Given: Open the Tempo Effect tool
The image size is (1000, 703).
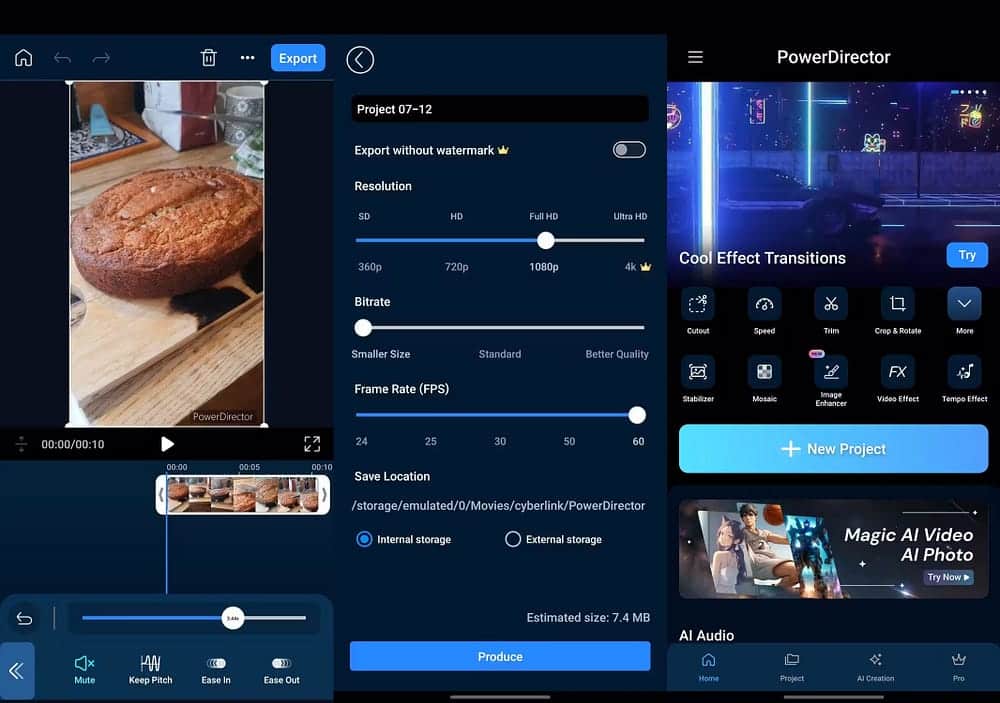Looking at the screenshot, I should (x=964, y=379).
